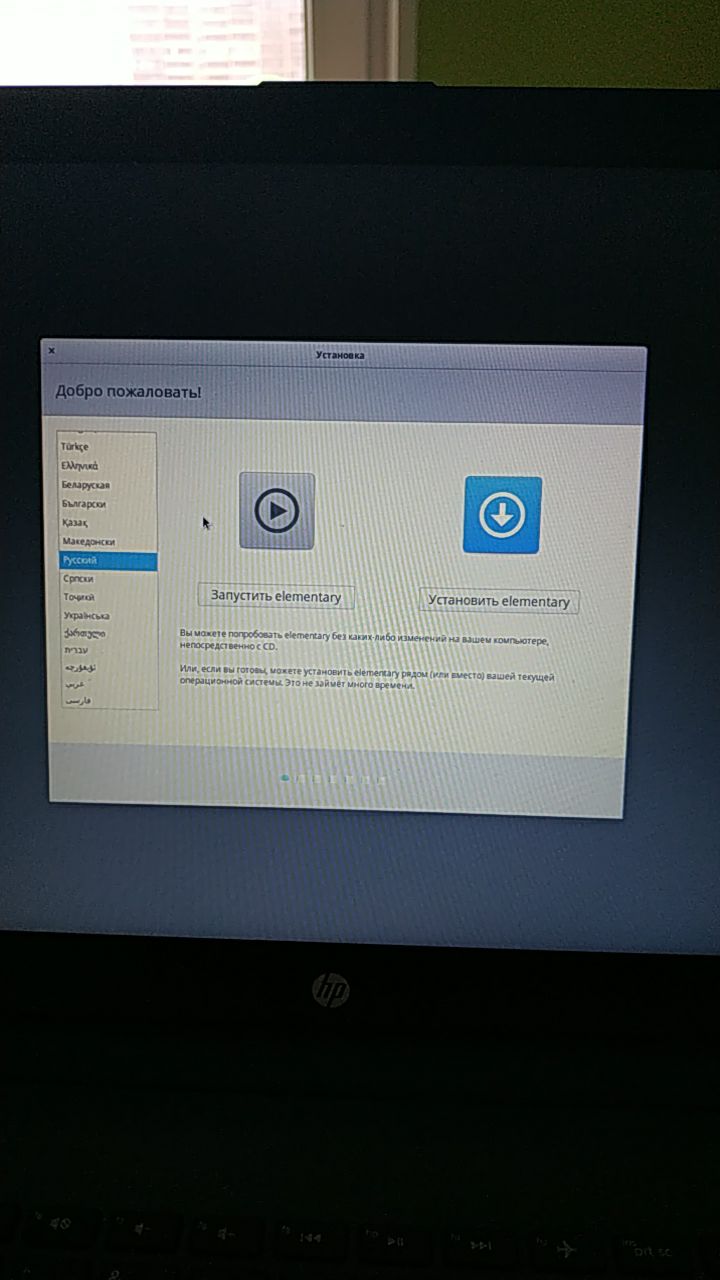This screenshot has width=720, height=1280.
Task: Click the play icon to try elementary
Action: (x=277, y=511)
